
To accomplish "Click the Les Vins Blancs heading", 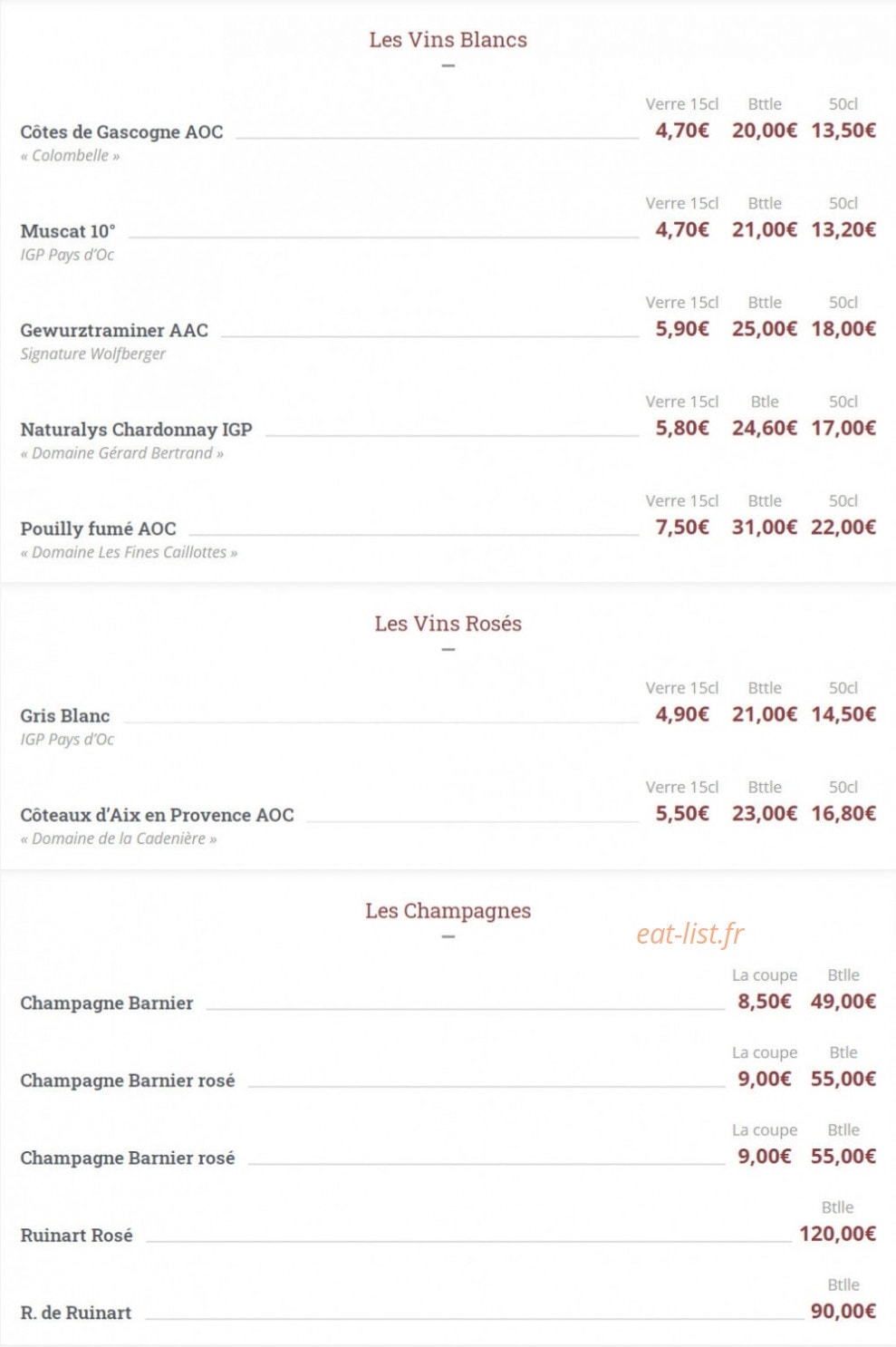I will (448, 40).
